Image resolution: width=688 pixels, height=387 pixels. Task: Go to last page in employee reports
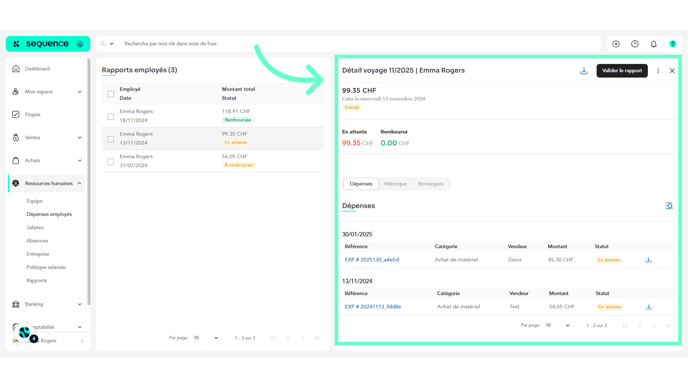click(x=317, y=338)
